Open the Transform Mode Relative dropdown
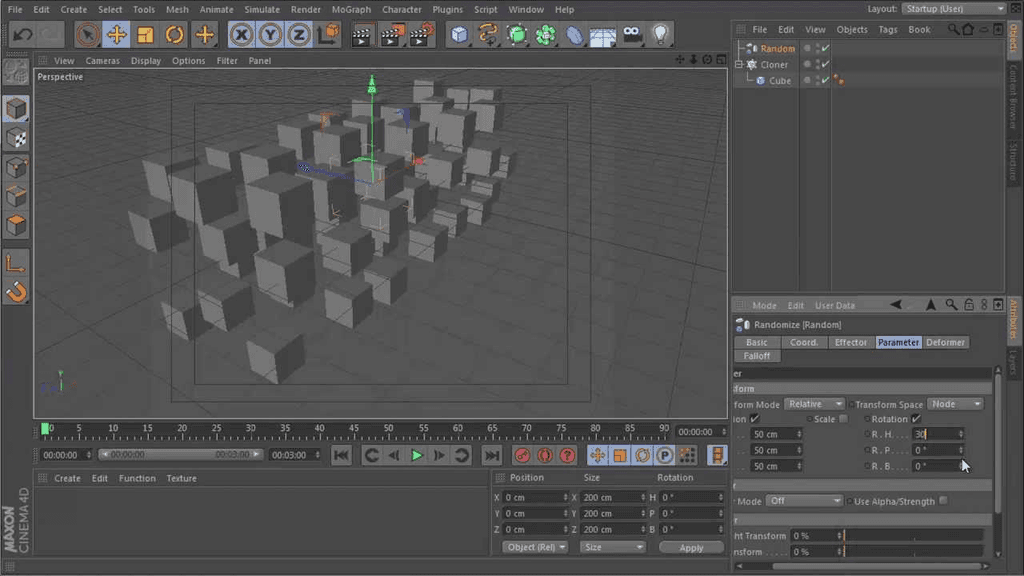The width and height of the screenshot is (1024, 576). (x=816, y=404)
